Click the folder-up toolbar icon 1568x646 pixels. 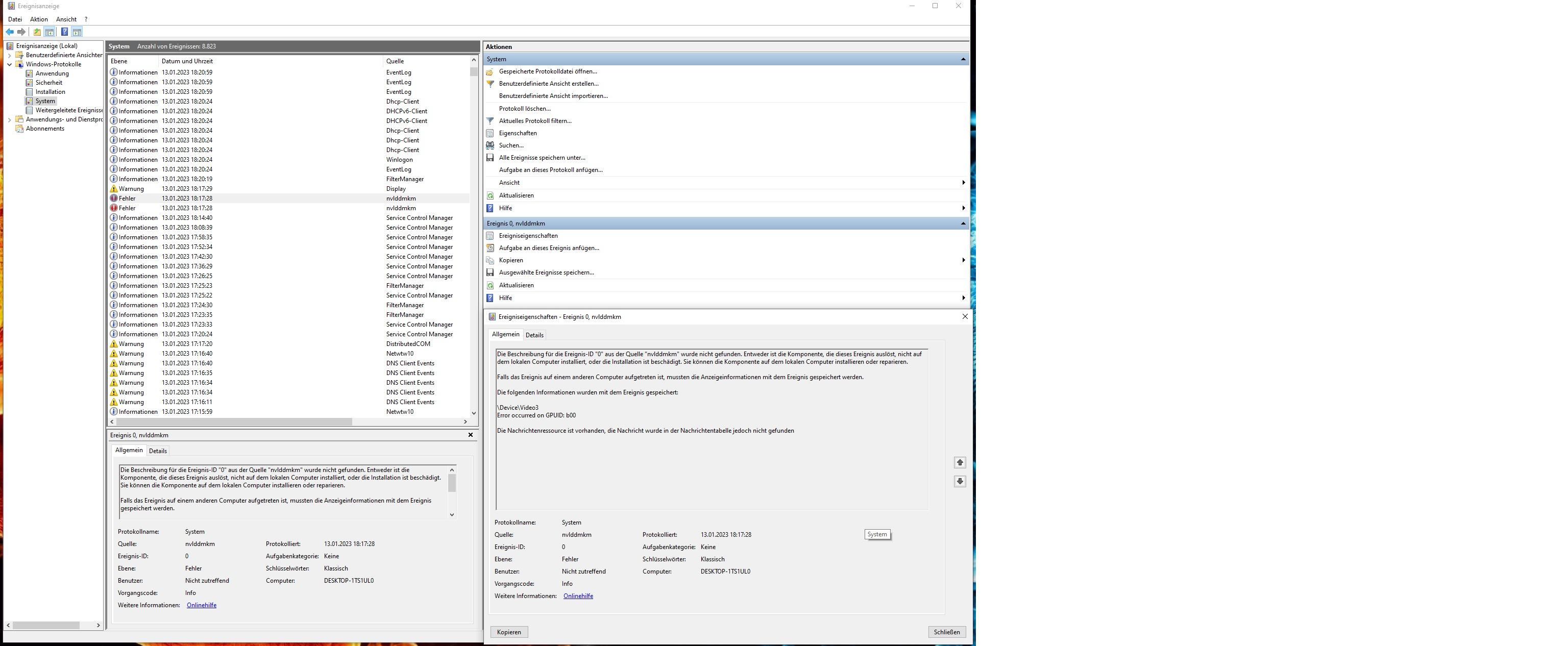[x=37, y=32]
